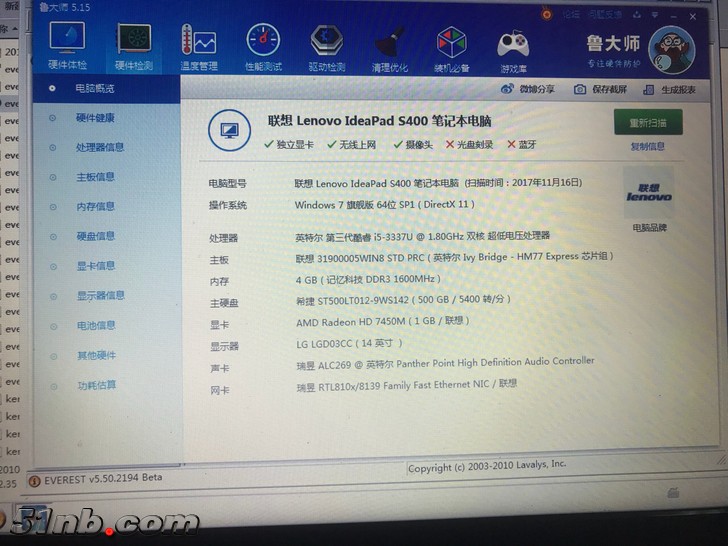This screenshot has width=728, height=546.
Task: Select 硬件健康 in the sidebar
Action: coord(95,118)
